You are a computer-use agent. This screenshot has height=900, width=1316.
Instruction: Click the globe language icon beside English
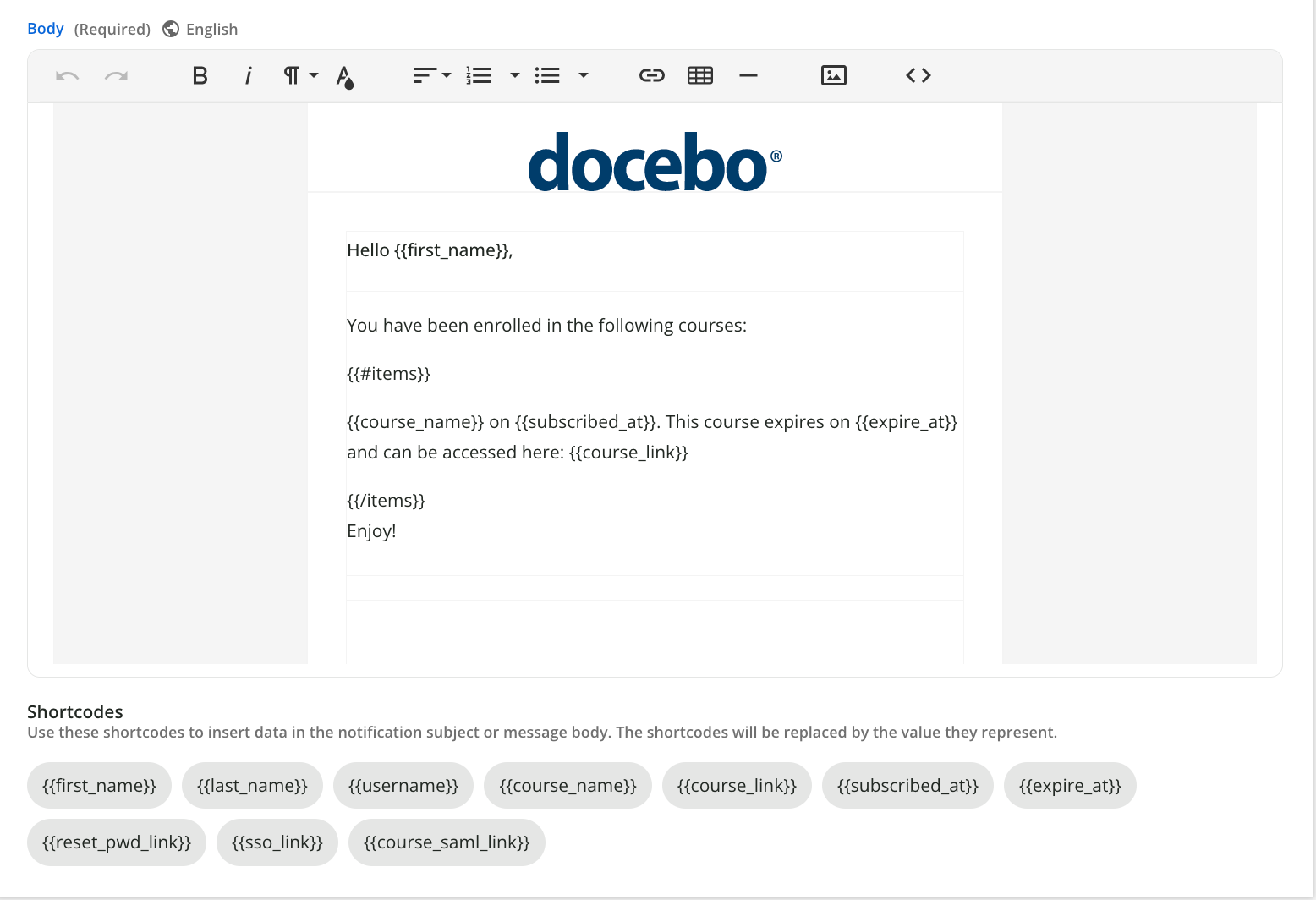171,29
